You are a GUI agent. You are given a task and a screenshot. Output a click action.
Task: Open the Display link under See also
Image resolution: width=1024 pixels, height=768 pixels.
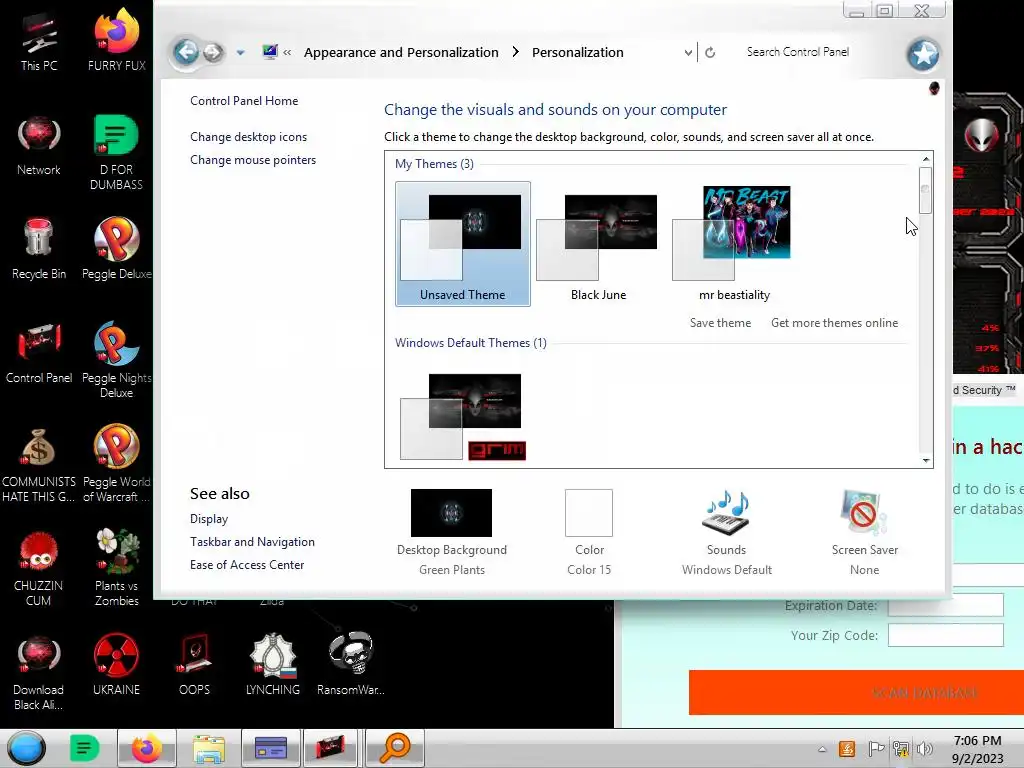(209, 519)
